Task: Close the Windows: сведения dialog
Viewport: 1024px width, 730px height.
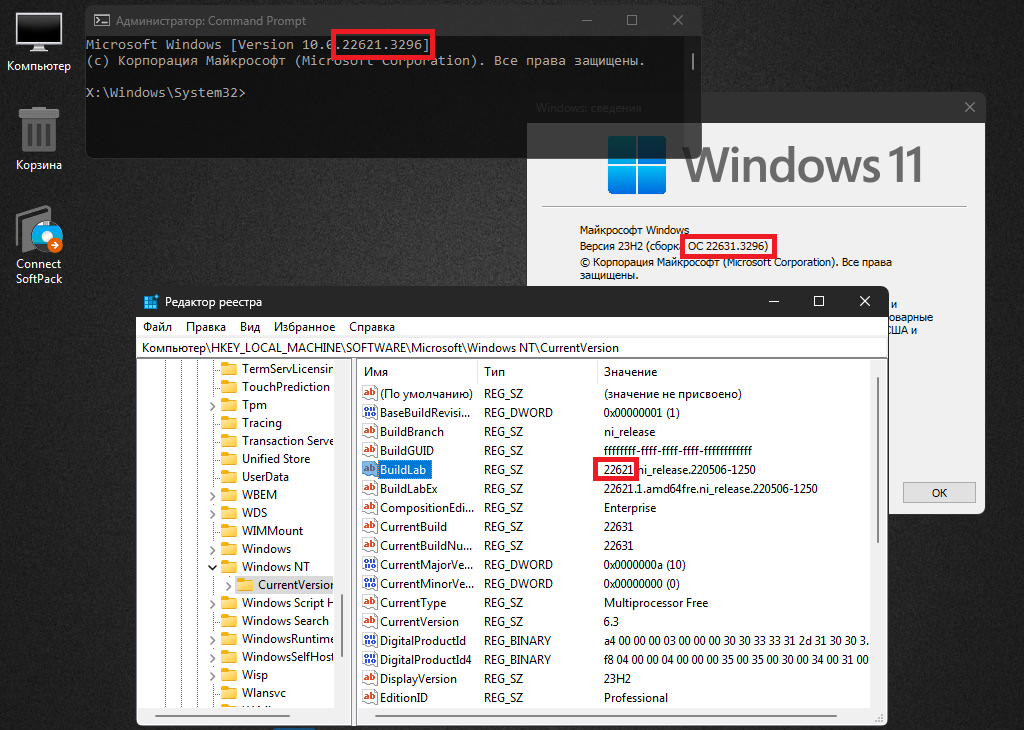Action: coord(970,107)
